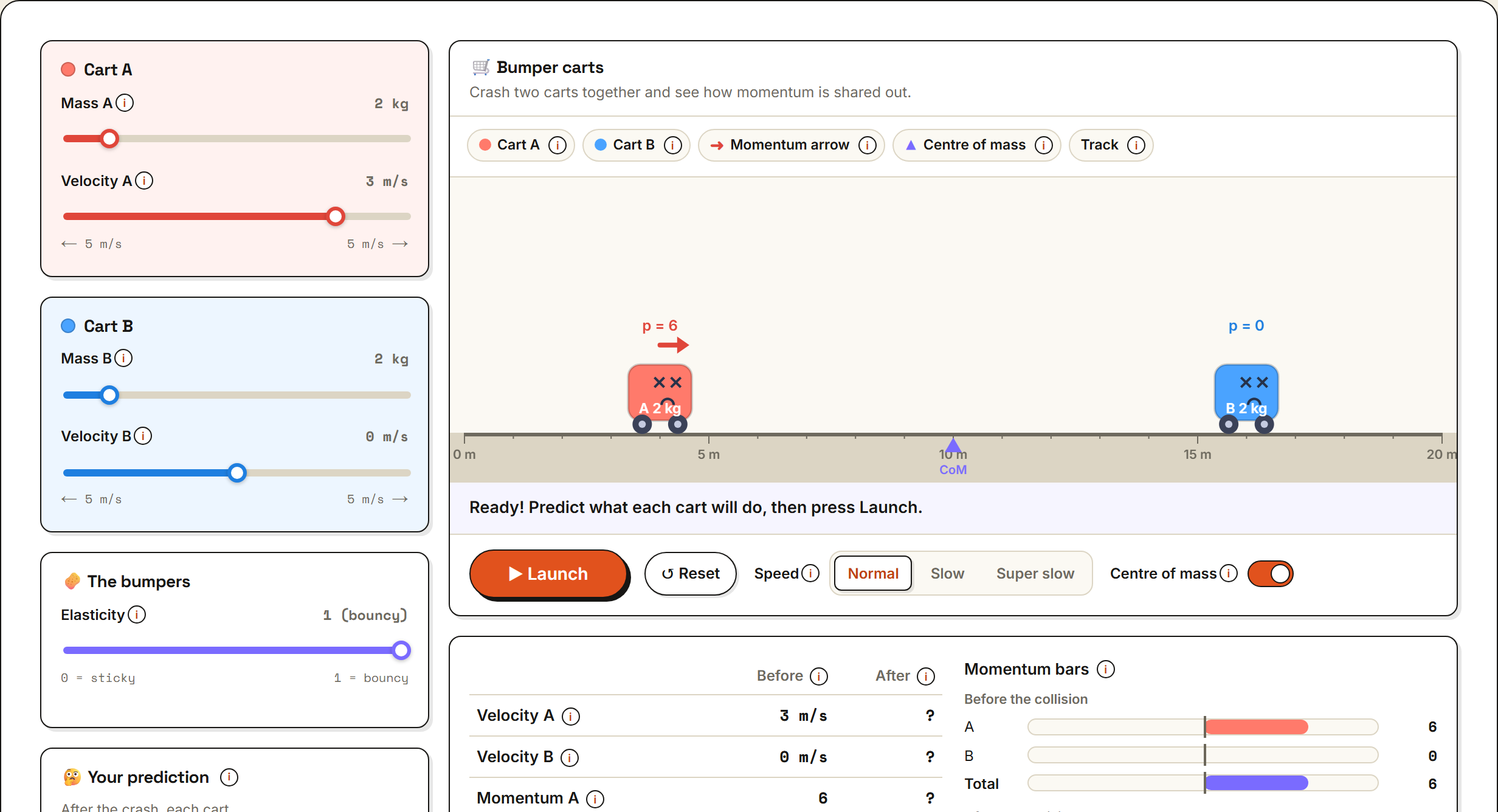This screenshot has height=812, width=1498.
Task: Click info icon on Cart B legend chip
Action: point(672,145)
